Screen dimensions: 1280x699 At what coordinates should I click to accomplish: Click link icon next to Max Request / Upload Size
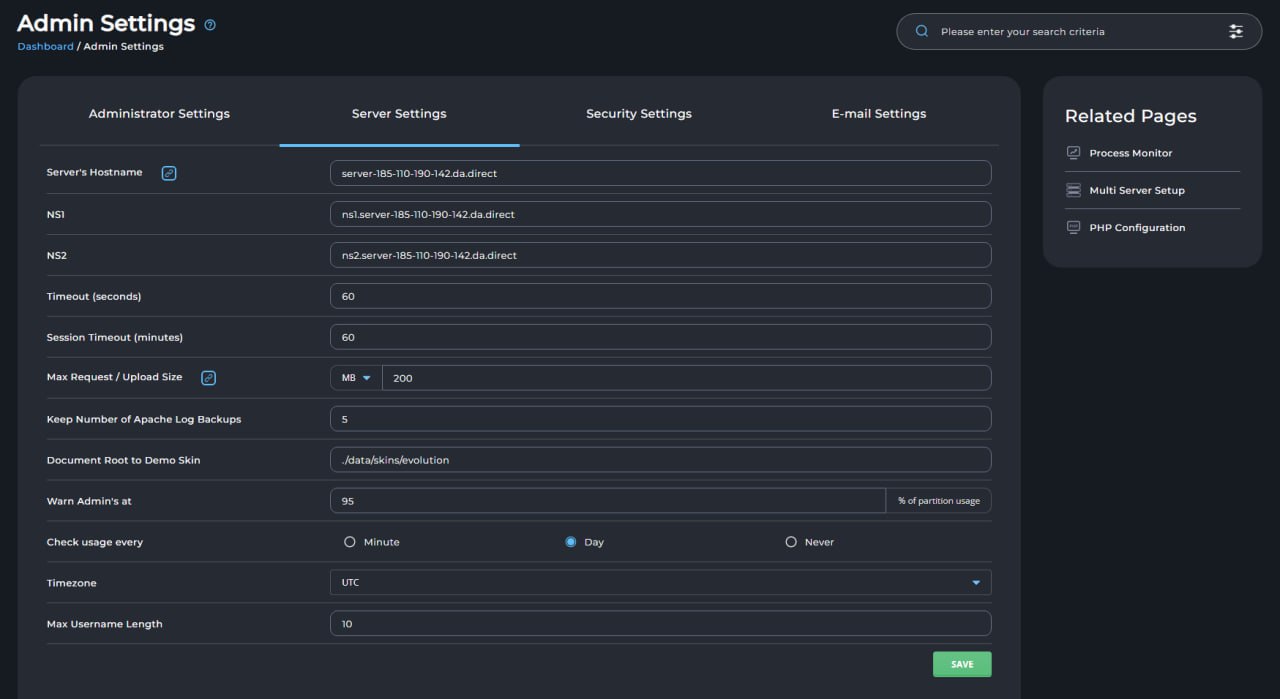click(209, 378)
